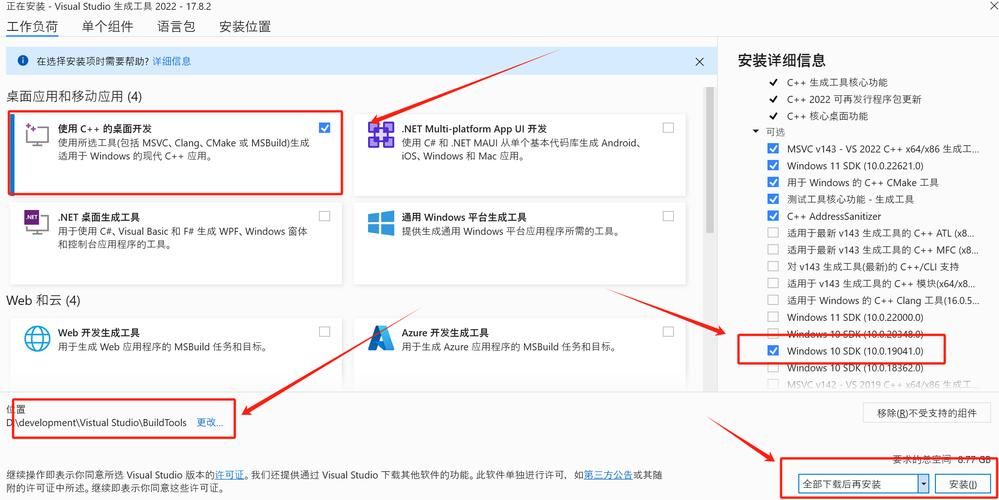999x500 pixels.
Task: Click the 安装详细信息 heading
Action: pyautogui.click(x=782, y=61)
